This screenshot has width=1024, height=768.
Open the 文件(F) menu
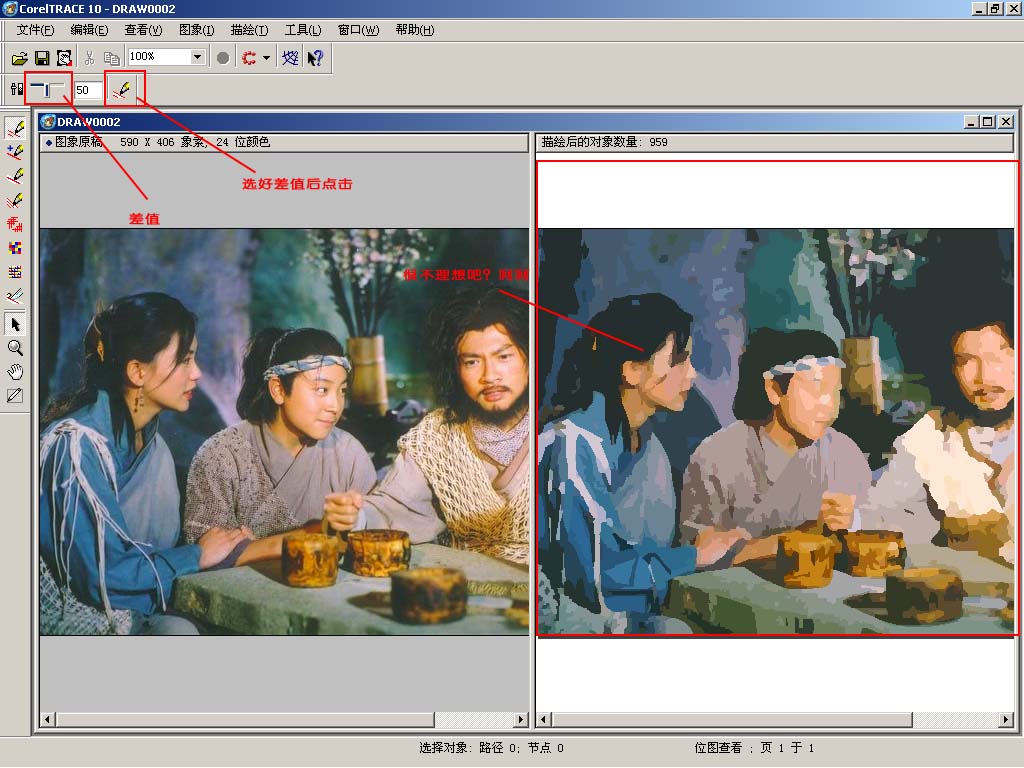35,30
